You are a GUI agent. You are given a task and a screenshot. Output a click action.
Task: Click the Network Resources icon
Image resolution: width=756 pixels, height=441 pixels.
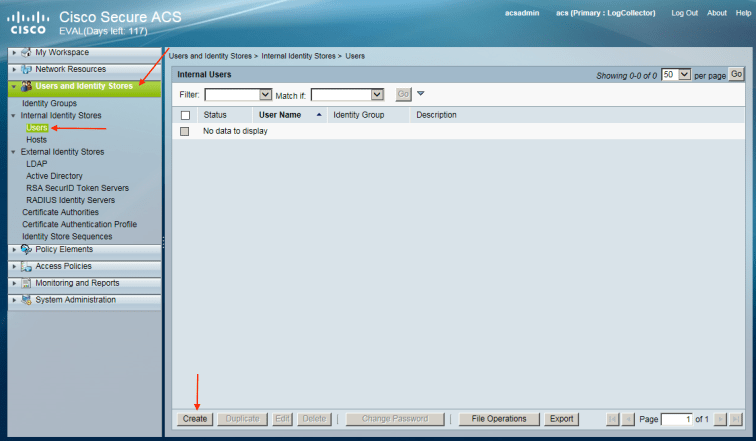(x=26, y=70)
